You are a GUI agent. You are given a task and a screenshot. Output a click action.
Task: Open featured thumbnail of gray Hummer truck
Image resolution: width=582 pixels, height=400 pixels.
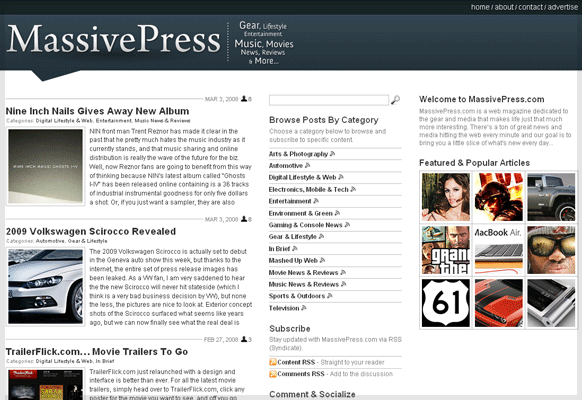551,197
